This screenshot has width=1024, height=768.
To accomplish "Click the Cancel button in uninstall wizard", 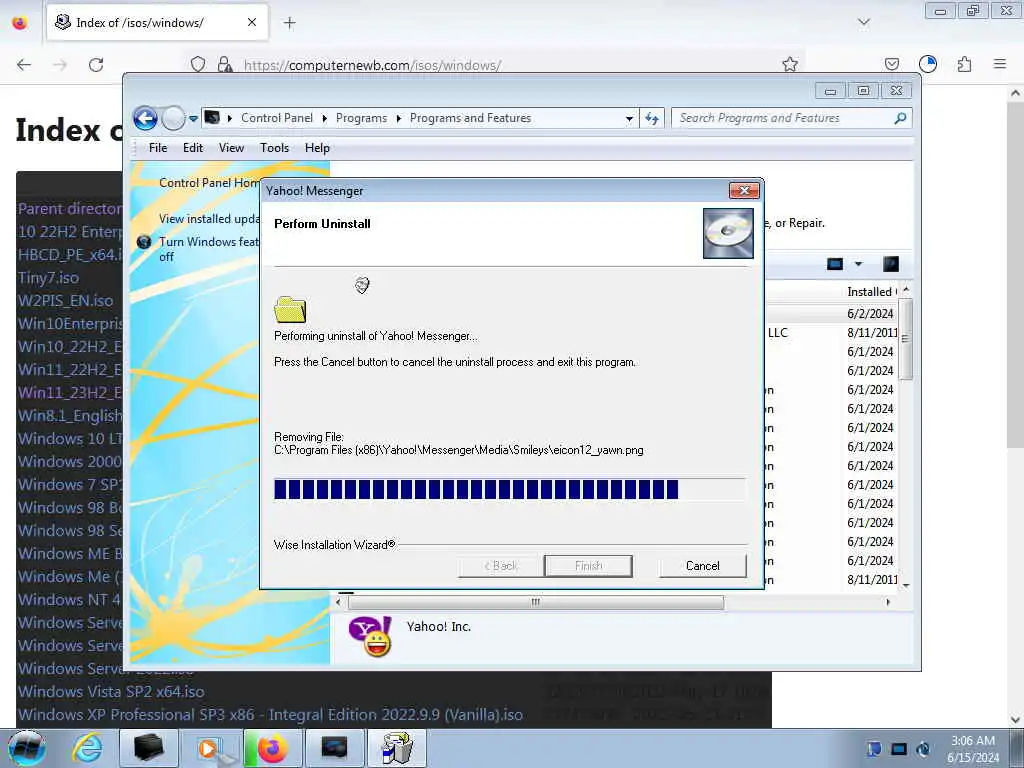I will (703, 566).
